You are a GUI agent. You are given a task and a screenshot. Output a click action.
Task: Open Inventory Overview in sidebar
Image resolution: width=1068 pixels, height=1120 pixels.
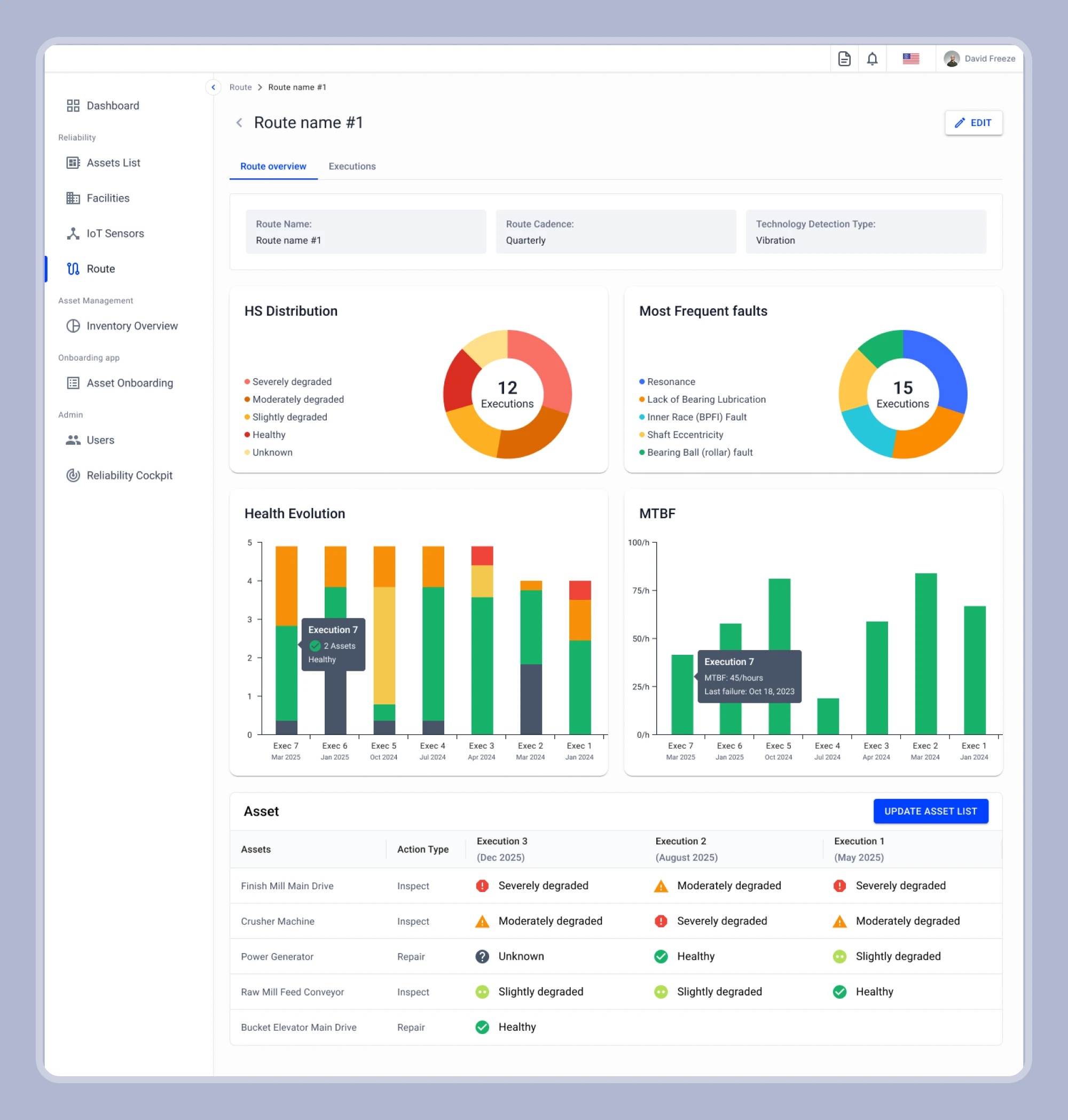coord(131,326)
